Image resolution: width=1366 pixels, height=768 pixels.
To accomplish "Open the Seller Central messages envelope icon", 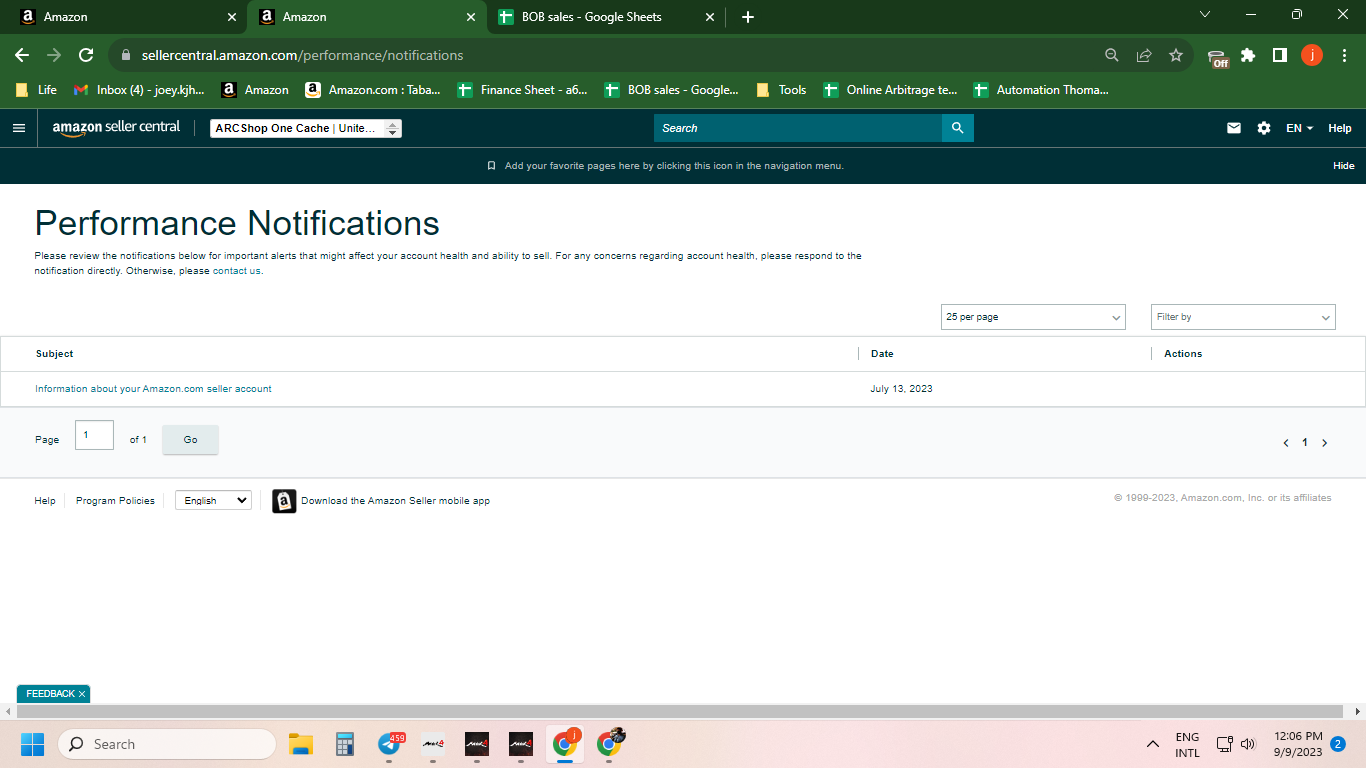I will tap(1234, 128).
